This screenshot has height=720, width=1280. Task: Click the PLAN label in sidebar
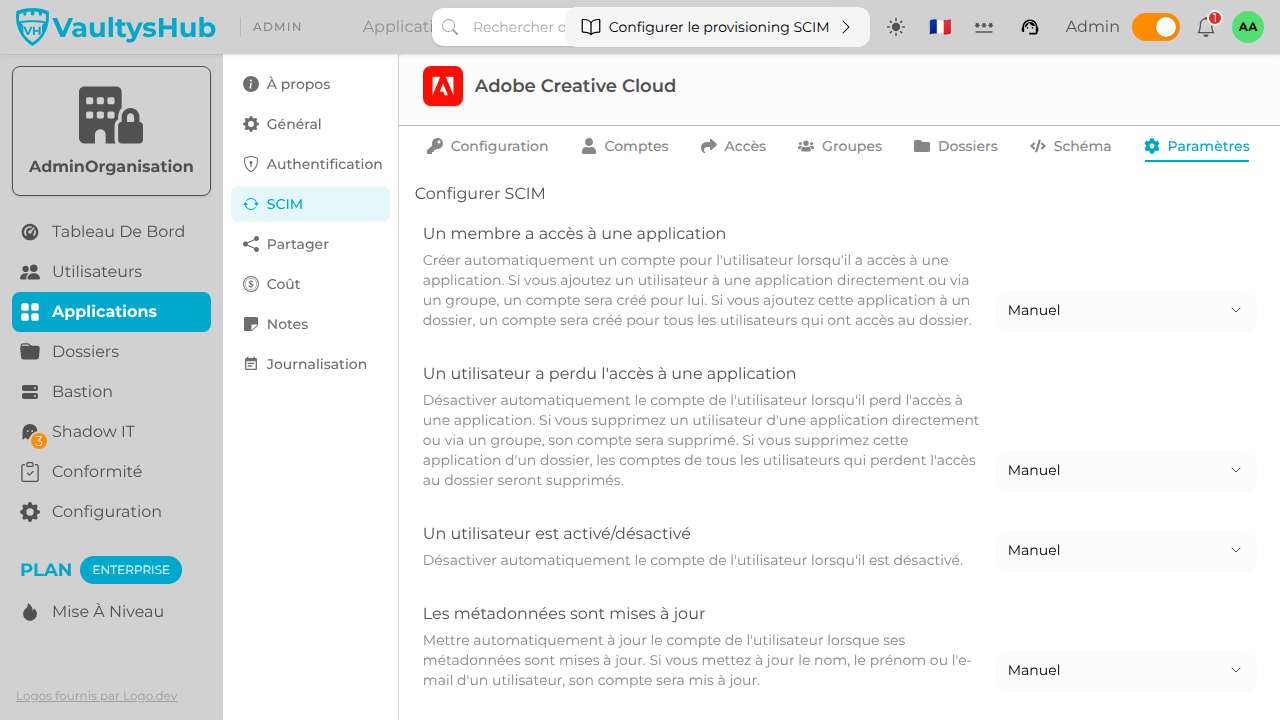click(x=46, y=570)
